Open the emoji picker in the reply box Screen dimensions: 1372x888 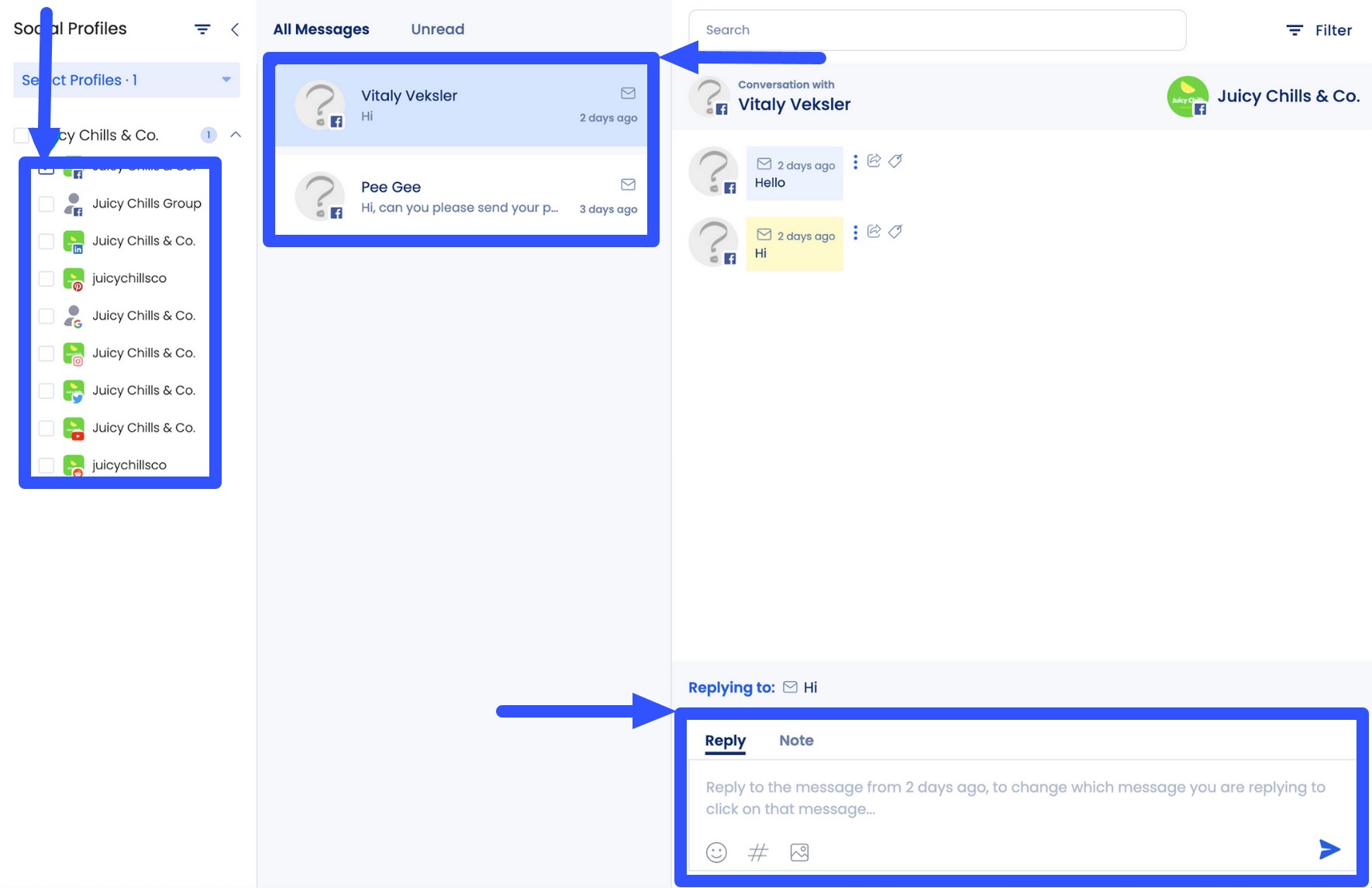click(715, 852)
